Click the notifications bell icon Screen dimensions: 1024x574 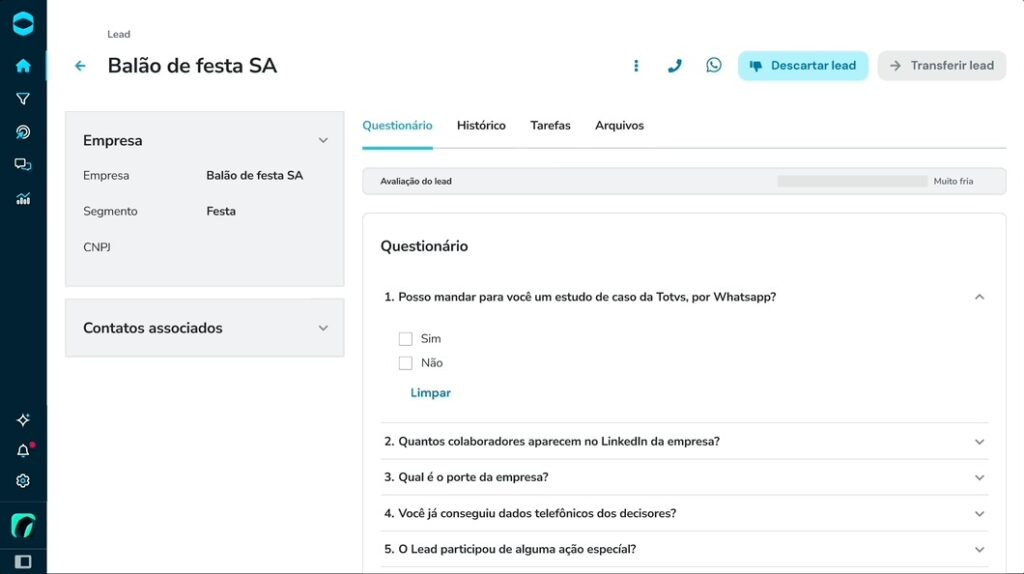(x=23, y=450)
